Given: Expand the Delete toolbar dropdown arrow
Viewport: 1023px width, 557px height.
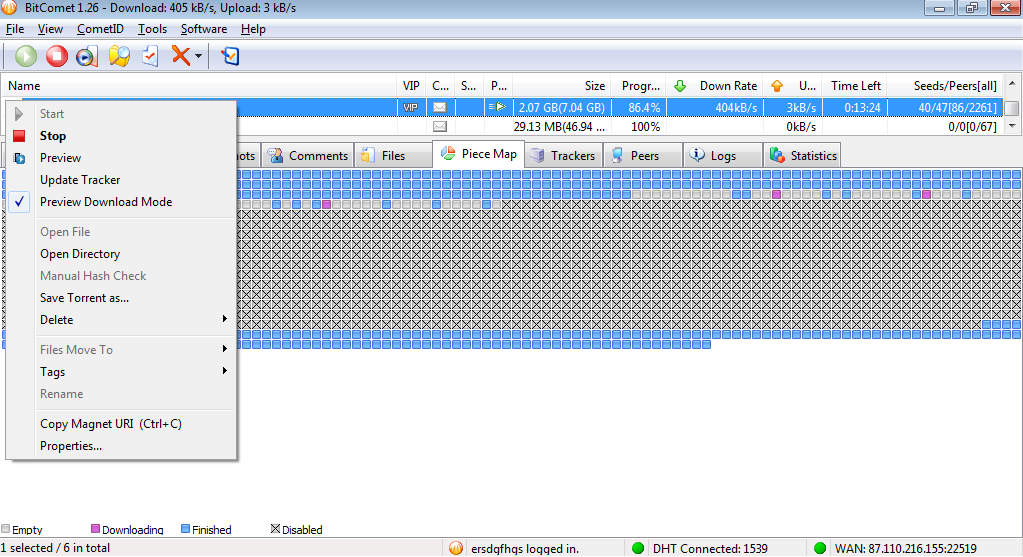Looking at the screenshot, I should click(198, 56).
